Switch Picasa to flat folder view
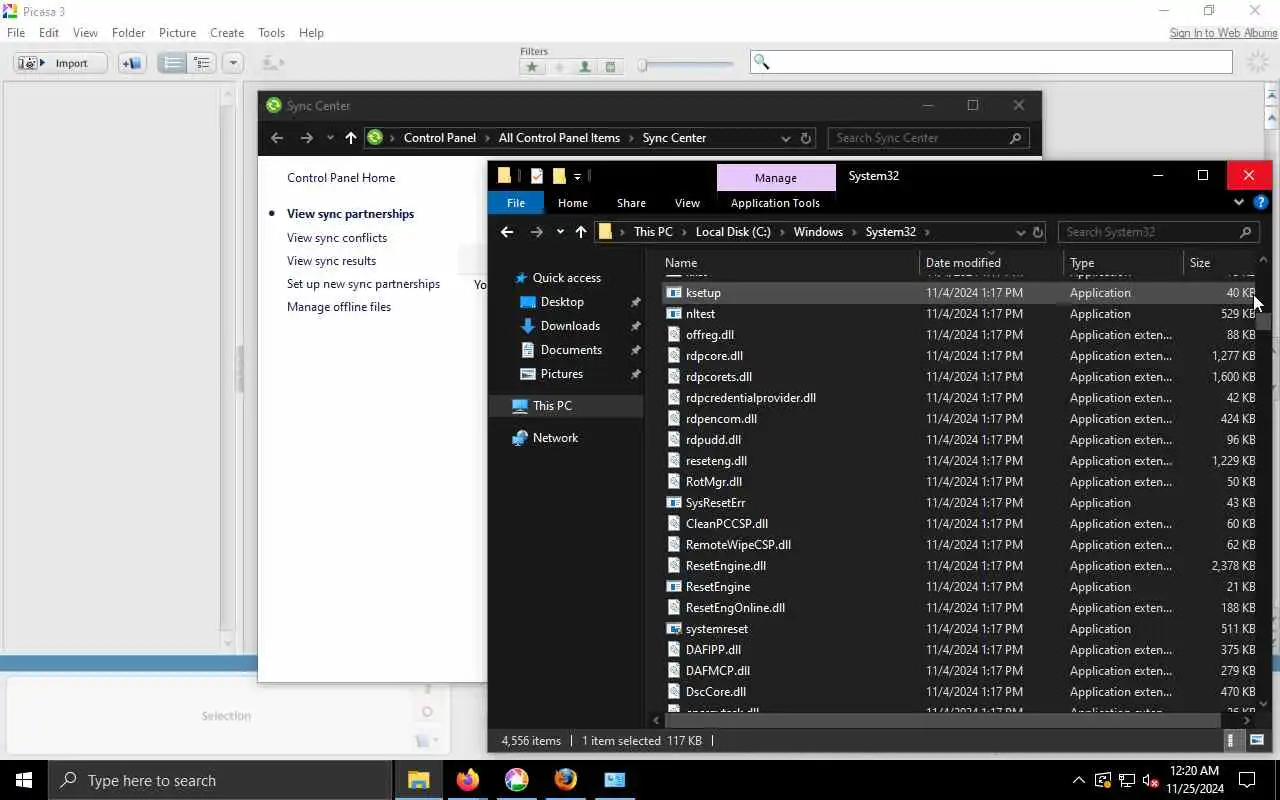The image size is (1280, 800). tap(173, 63)
